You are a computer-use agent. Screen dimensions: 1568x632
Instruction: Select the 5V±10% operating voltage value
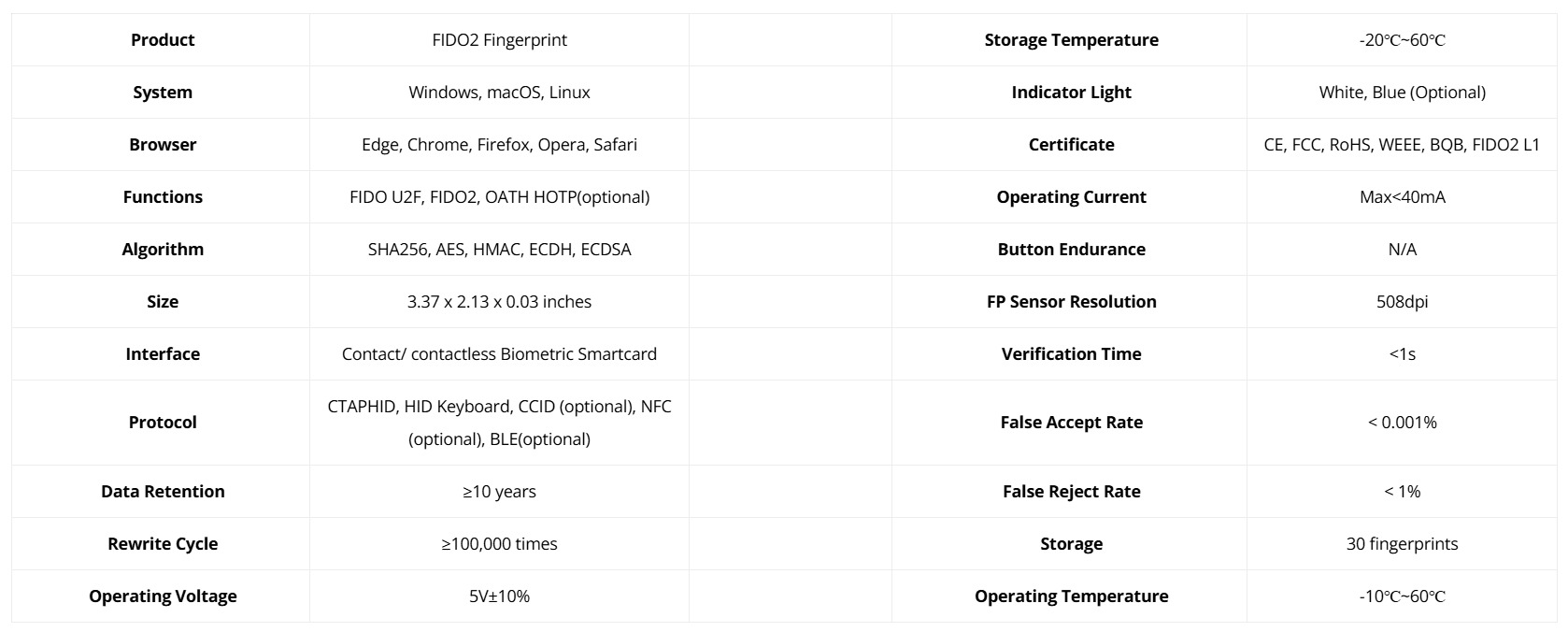pyautogui.click(x=499, y=596)
